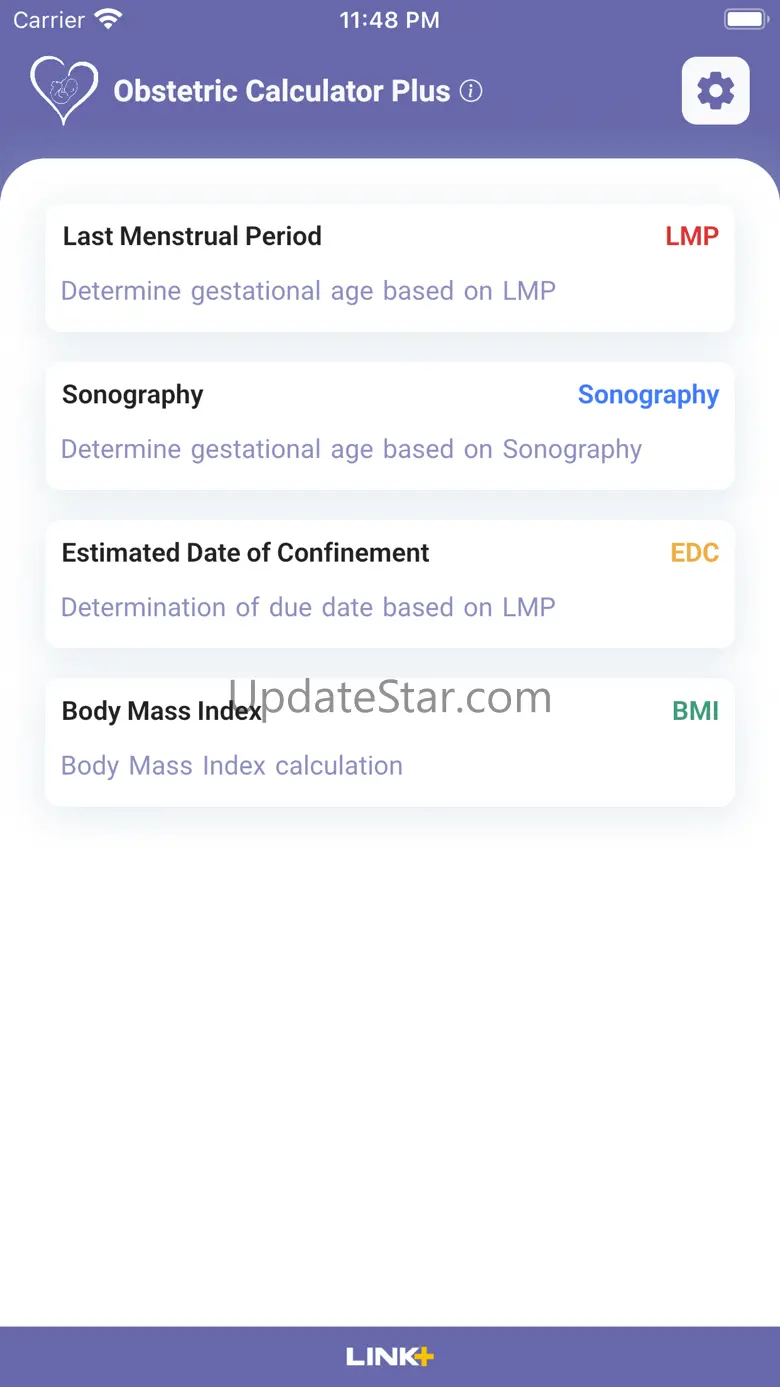This screenshot has width=780, height=1387.
Task: Open settings via the gear icon
Action: 715,91
